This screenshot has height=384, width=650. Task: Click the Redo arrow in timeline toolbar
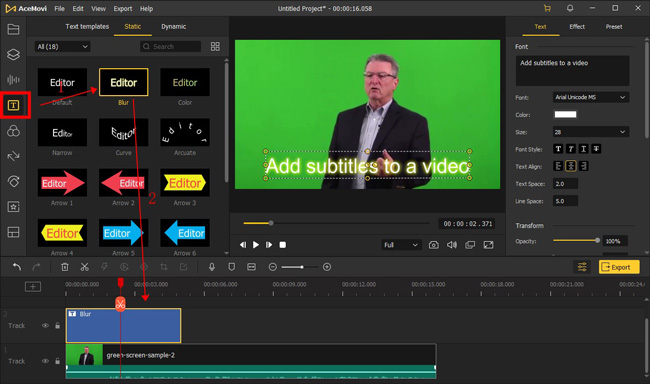(x=36, y=267)
